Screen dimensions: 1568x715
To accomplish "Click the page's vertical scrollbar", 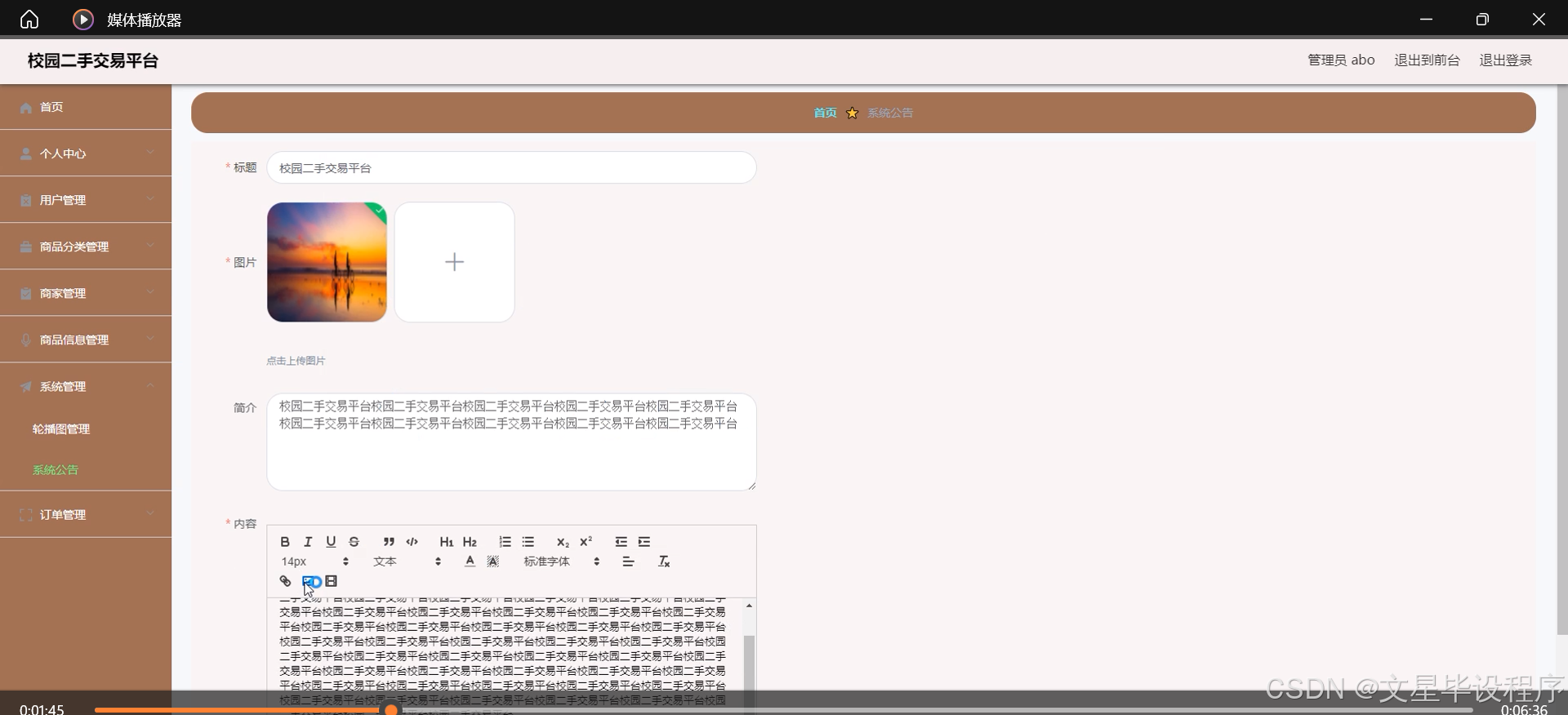I will pyautogui.click(x=1562, y=359).
